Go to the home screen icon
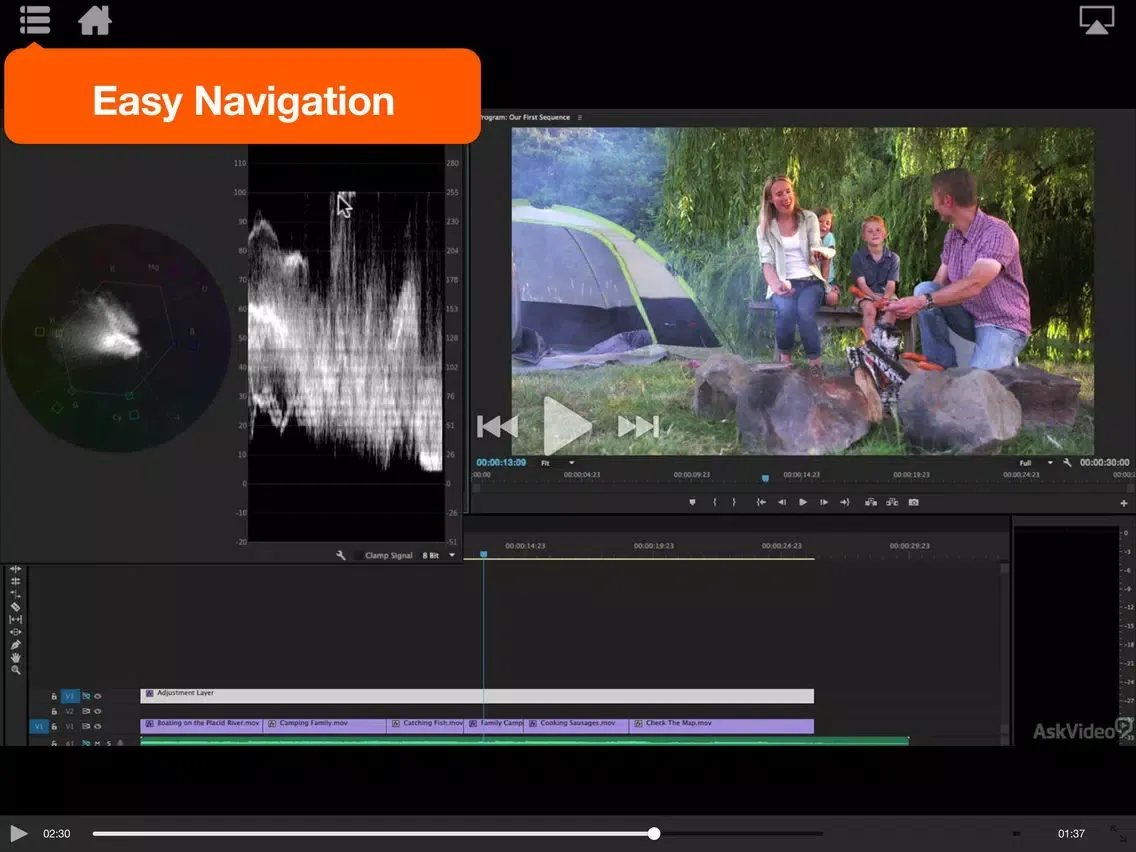The image size is (1136, 852). pos(95,20)
